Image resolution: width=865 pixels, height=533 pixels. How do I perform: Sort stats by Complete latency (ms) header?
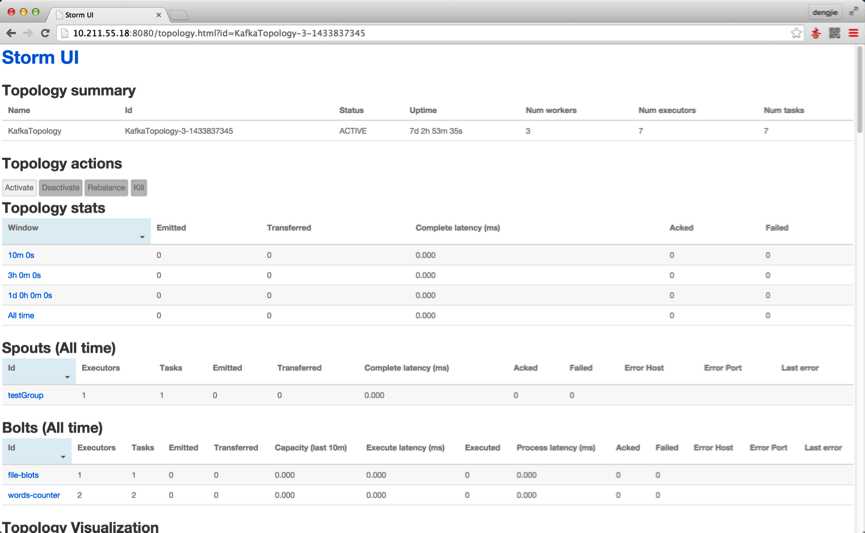[x=457, y=227]
